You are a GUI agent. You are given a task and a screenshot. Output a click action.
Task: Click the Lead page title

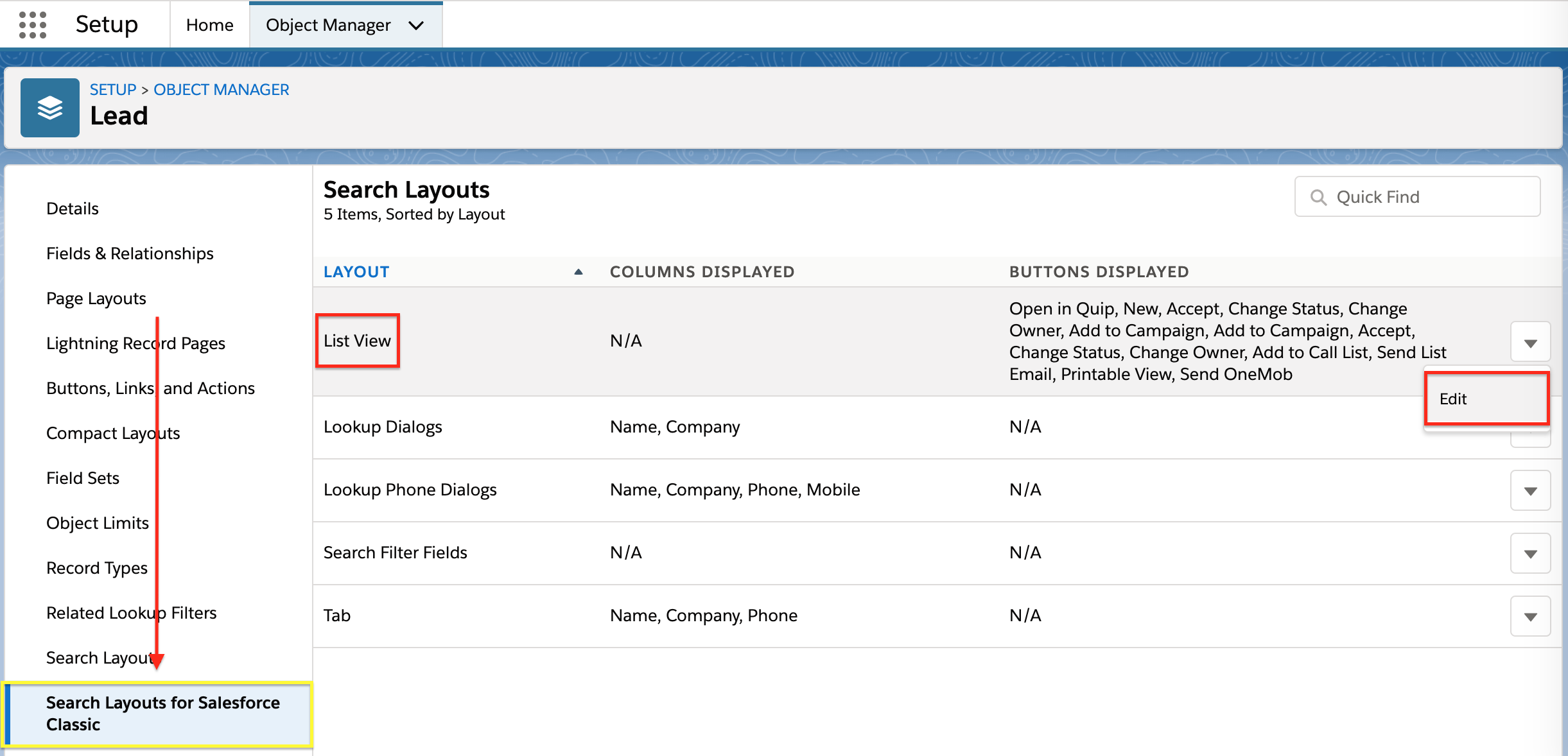(x=119, y=116)
